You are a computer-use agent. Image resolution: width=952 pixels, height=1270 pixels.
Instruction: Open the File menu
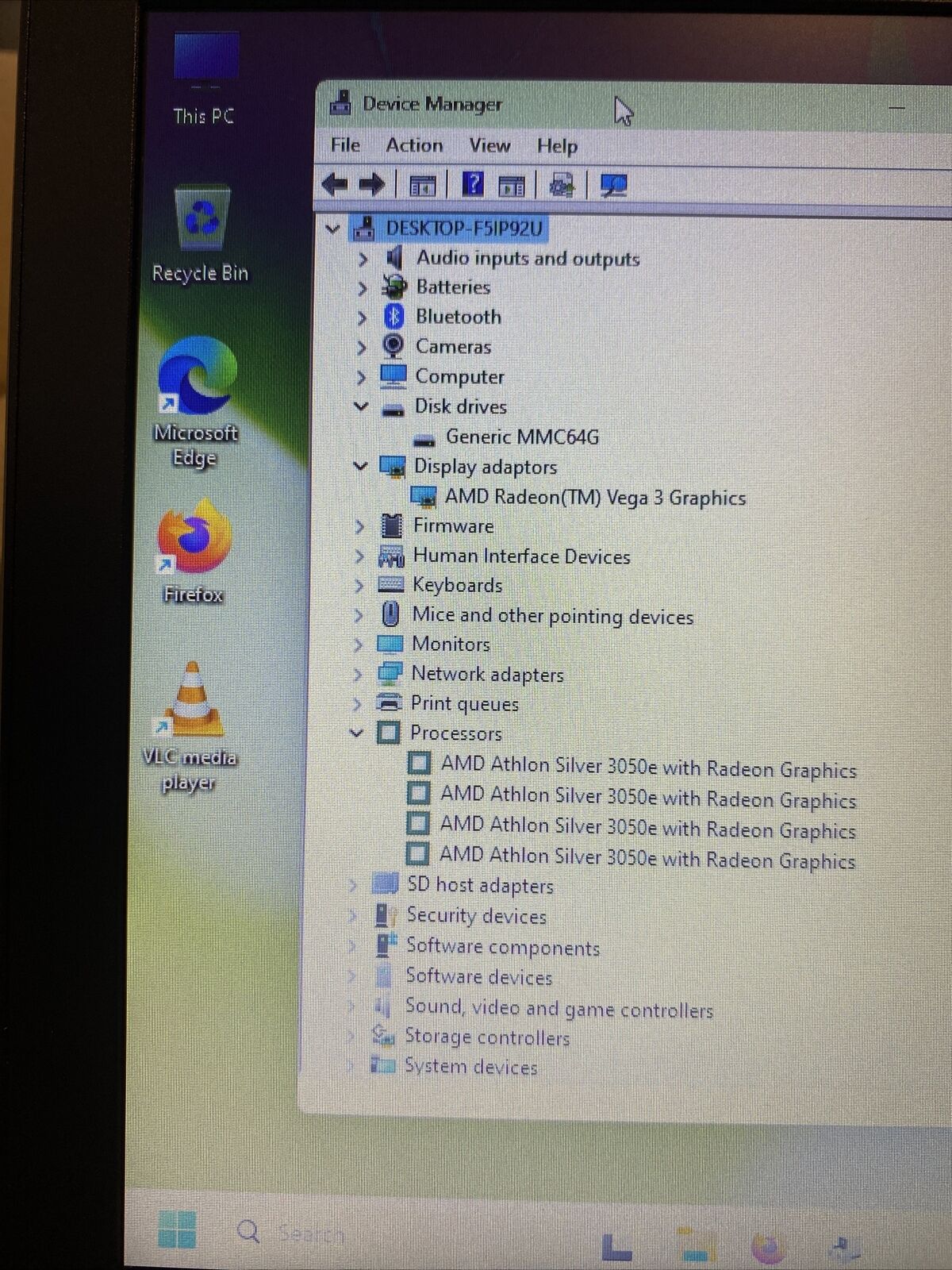tap(345, 144)
